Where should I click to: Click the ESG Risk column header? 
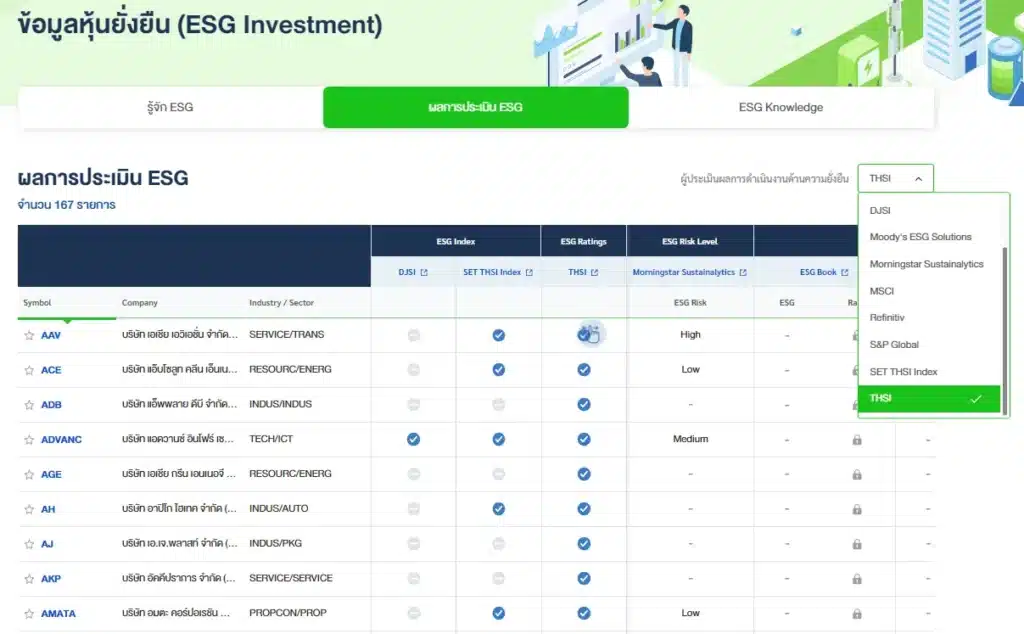(690, 303)
